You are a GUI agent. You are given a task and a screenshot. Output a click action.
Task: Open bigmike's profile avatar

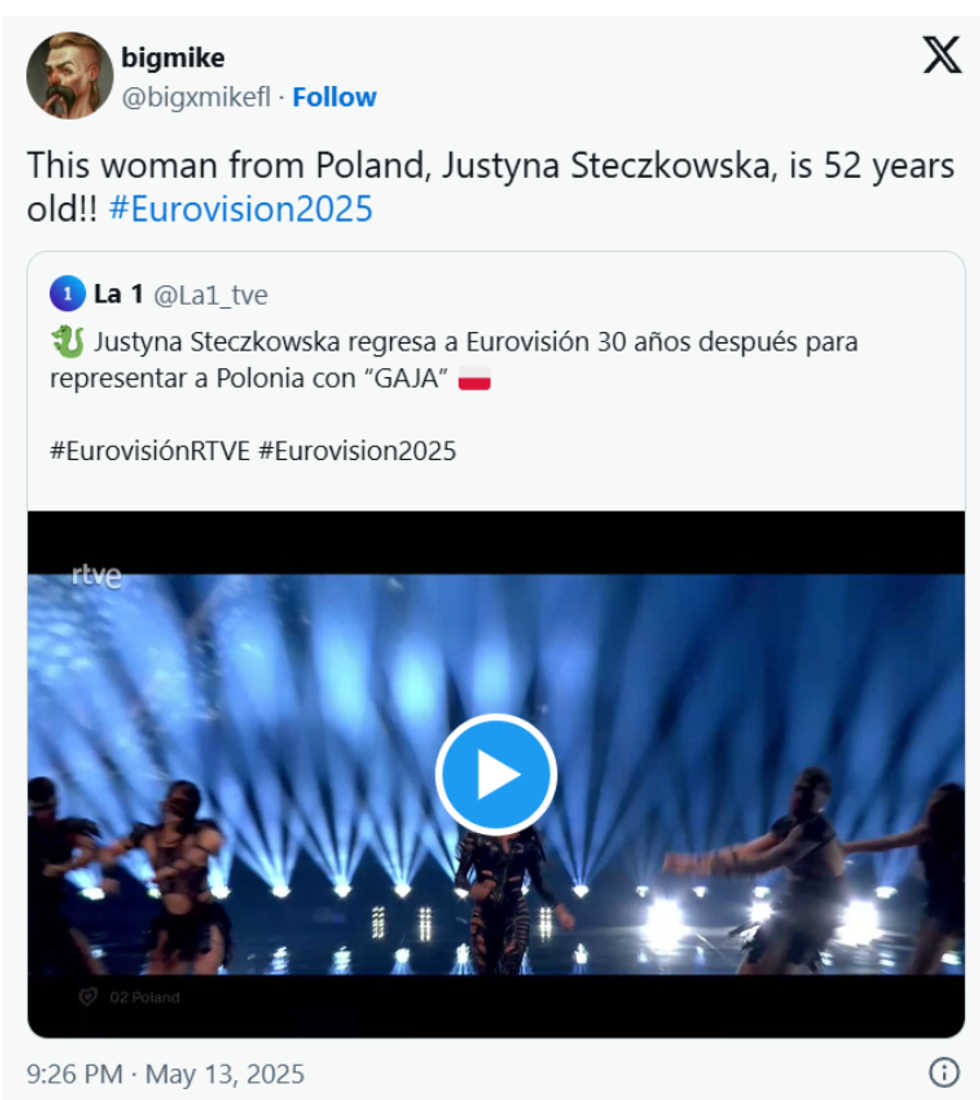(x=69, y=75)
